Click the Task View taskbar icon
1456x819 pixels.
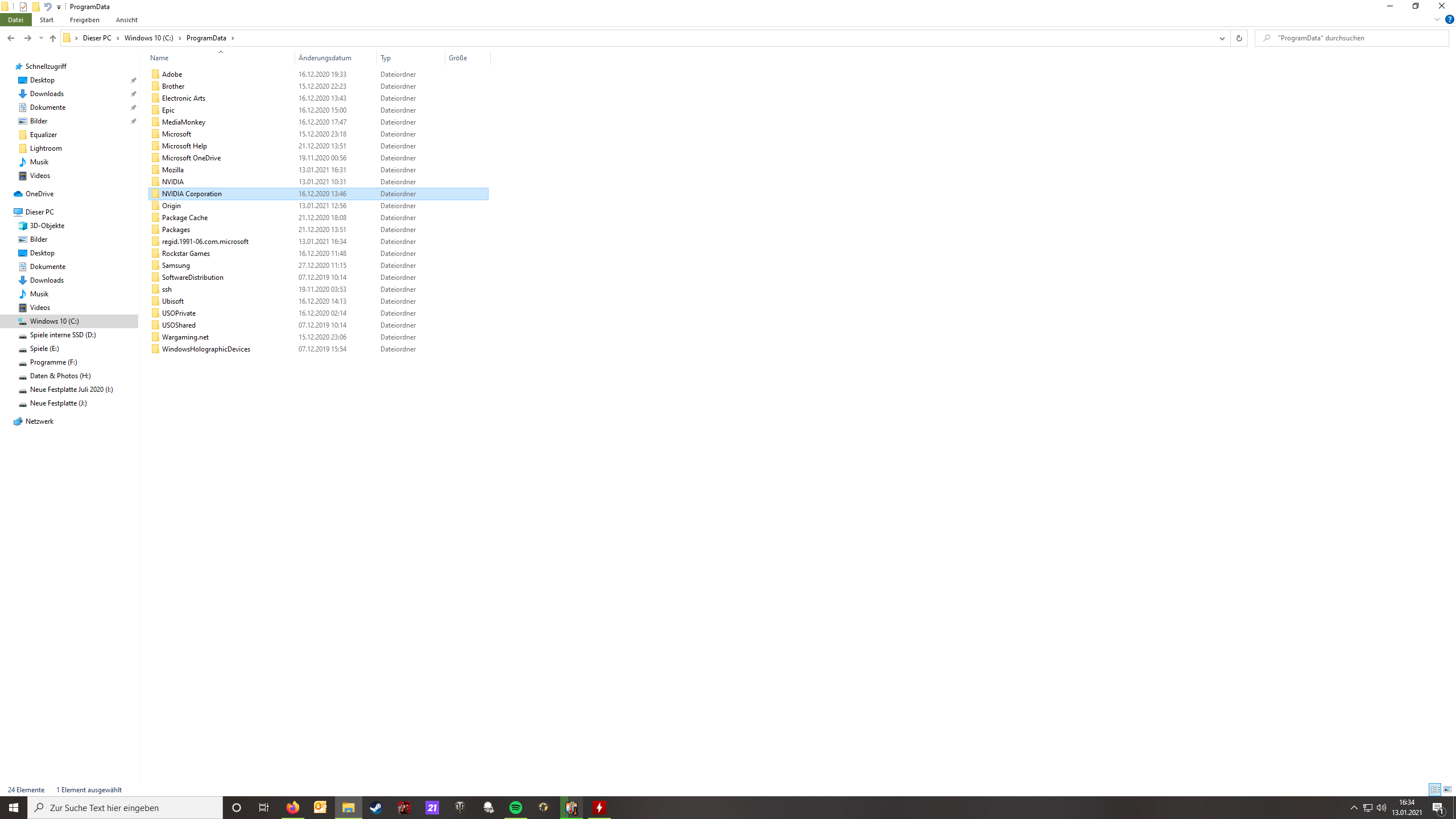tap(264, 808)
